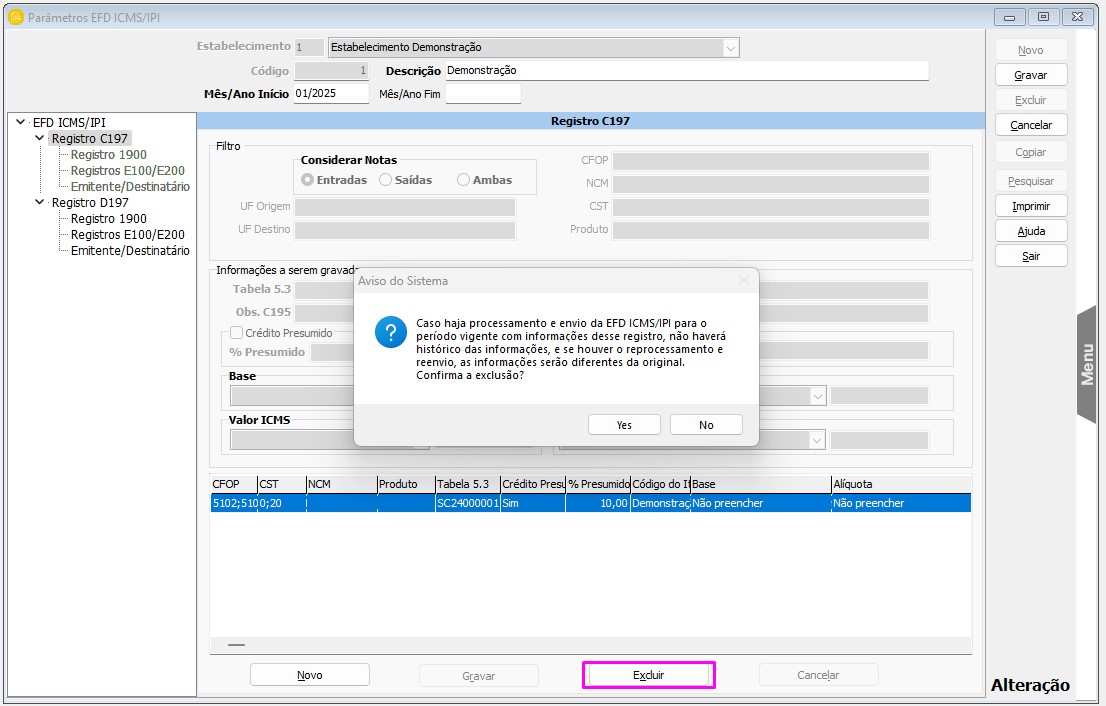Toggle the Crédito Presumido checkbox
The width and height of the screenshot is (1106, 706).
click(237, 333)
